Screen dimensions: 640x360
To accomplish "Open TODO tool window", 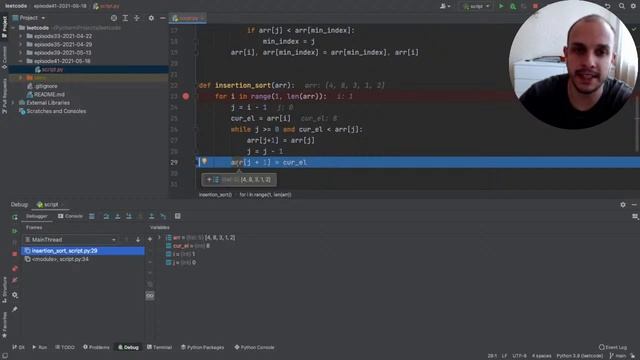I will click(x=65, y=347).
